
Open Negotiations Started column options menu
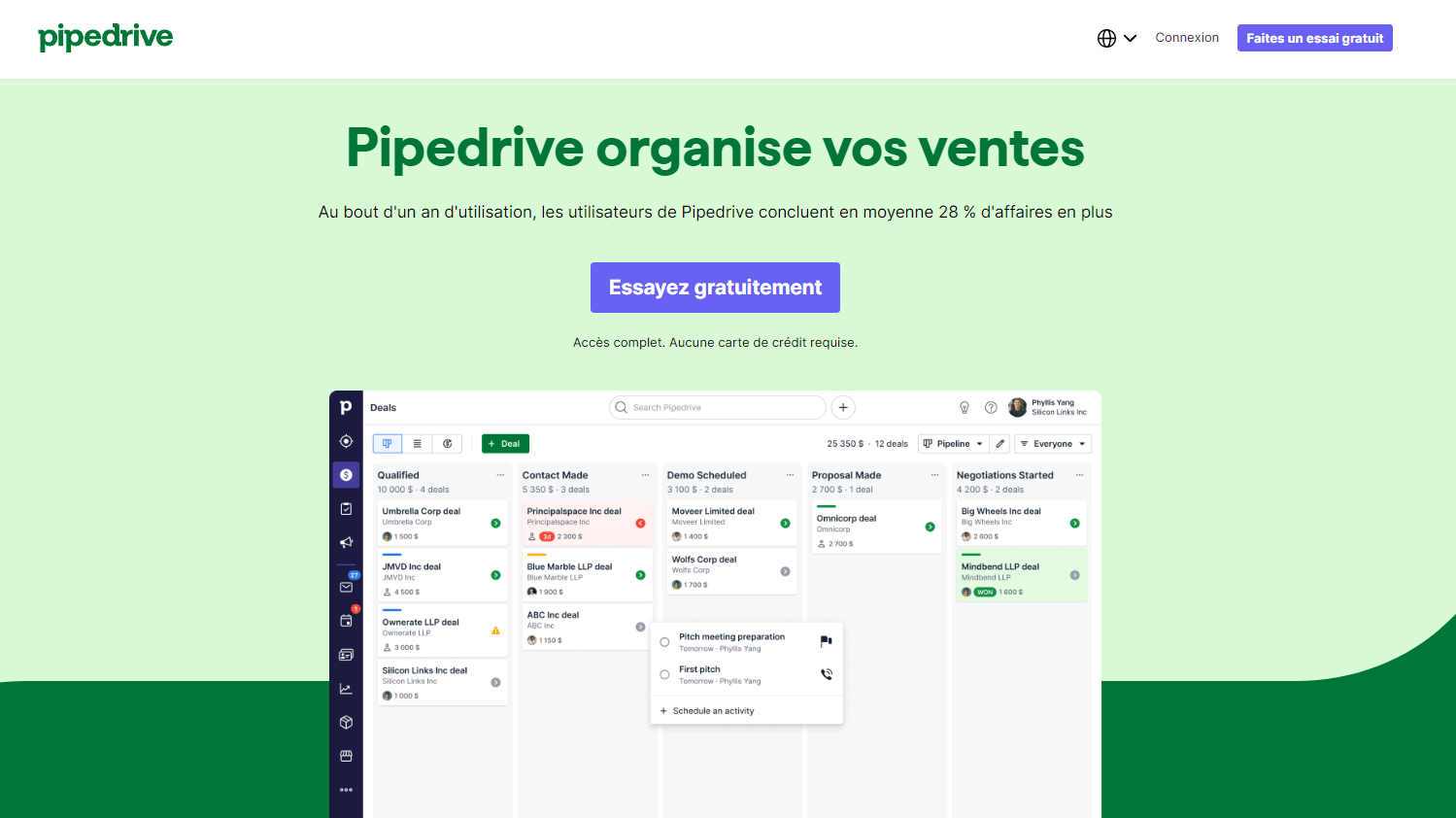(x=1079, y=475)
